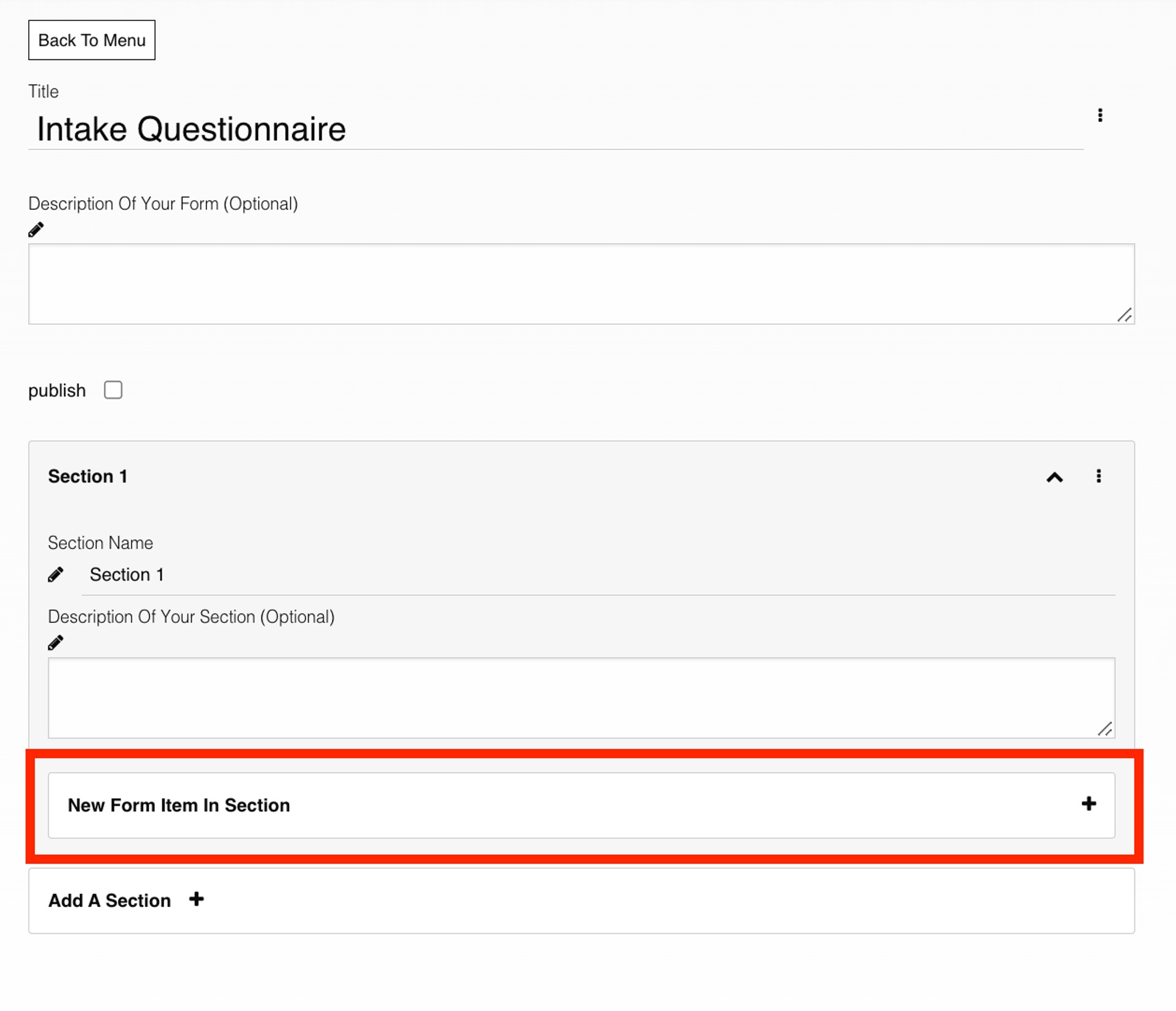
Task: Click the Add A Section text
Action: click(x=110, y=901)
